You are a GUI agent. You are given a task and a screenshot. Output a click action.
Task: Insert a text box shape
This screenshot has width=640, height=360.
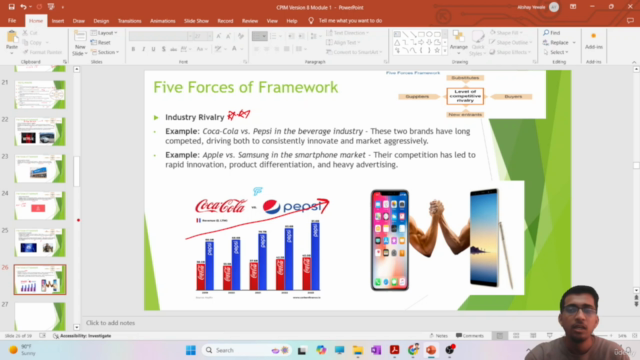pyautogui.click(x=397, y=34)
